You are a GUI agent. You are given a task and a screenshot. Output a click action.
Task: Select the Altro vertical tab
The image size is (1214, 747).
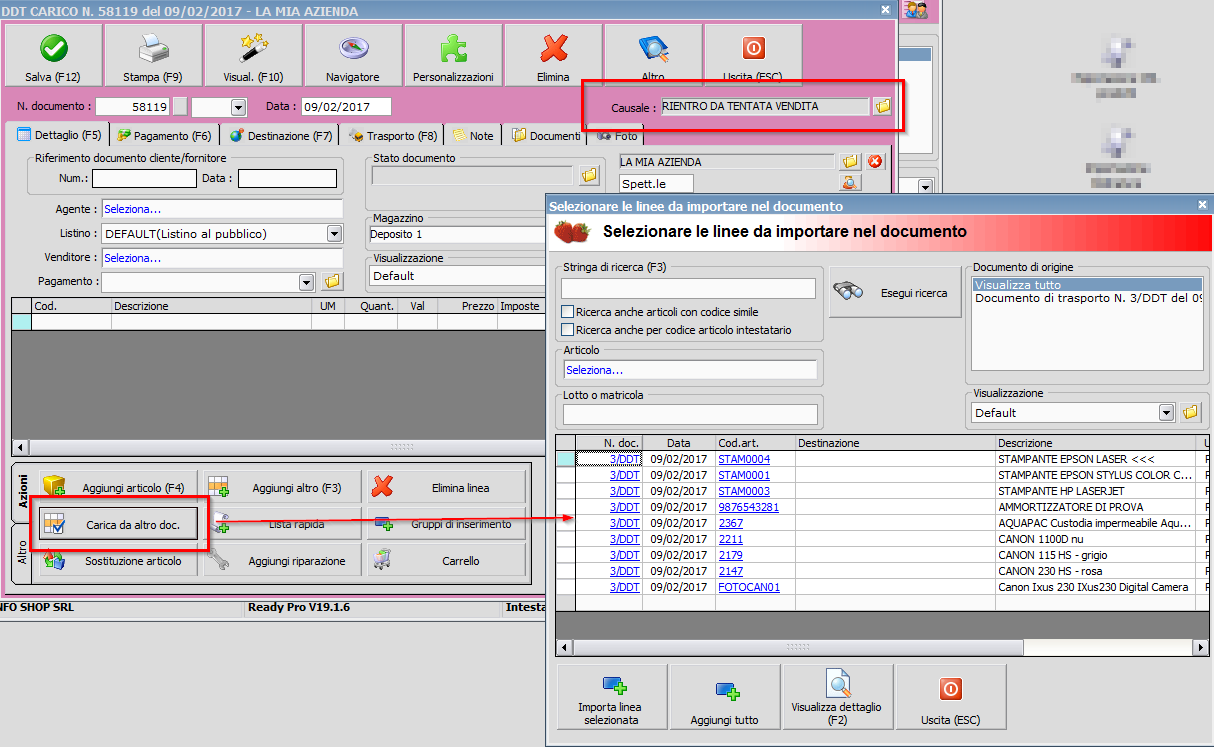22,551
